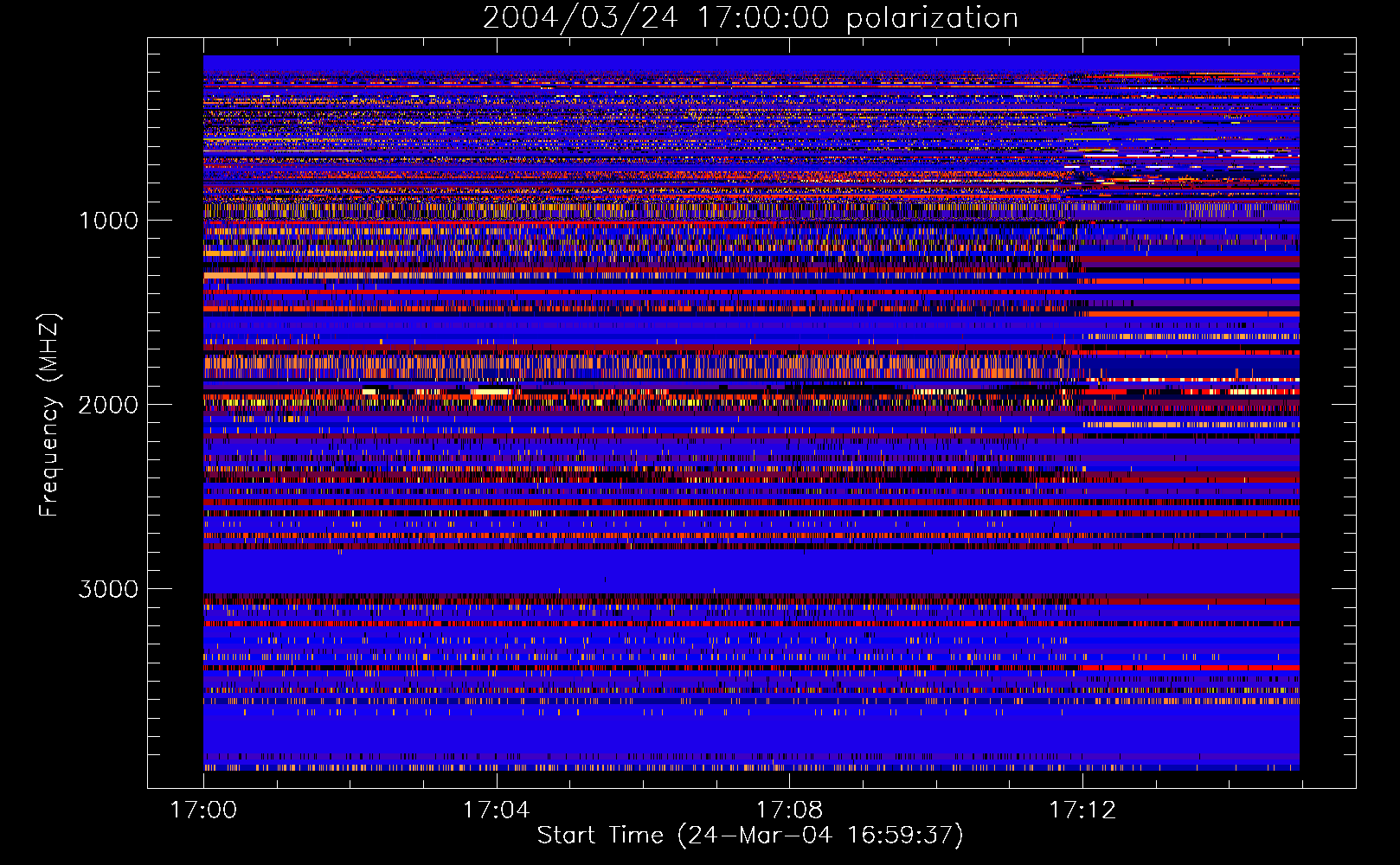Click the "Start Time (24-Mar-04 16:59:37)" label

[x=750, y=836]
